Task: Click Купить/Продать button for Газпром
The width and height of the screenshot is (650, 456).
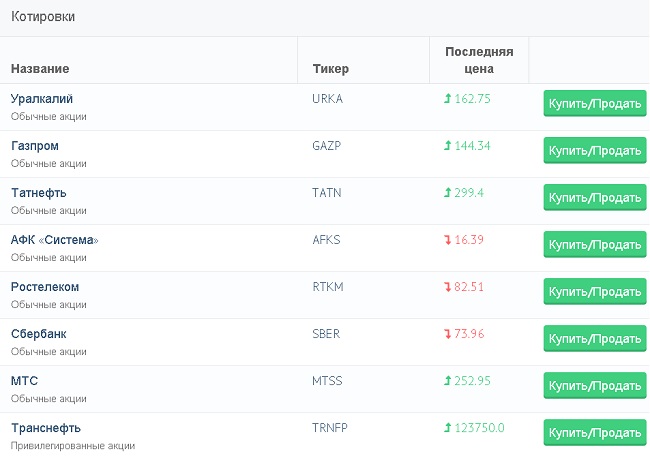Action: click(x=595, y=150)
